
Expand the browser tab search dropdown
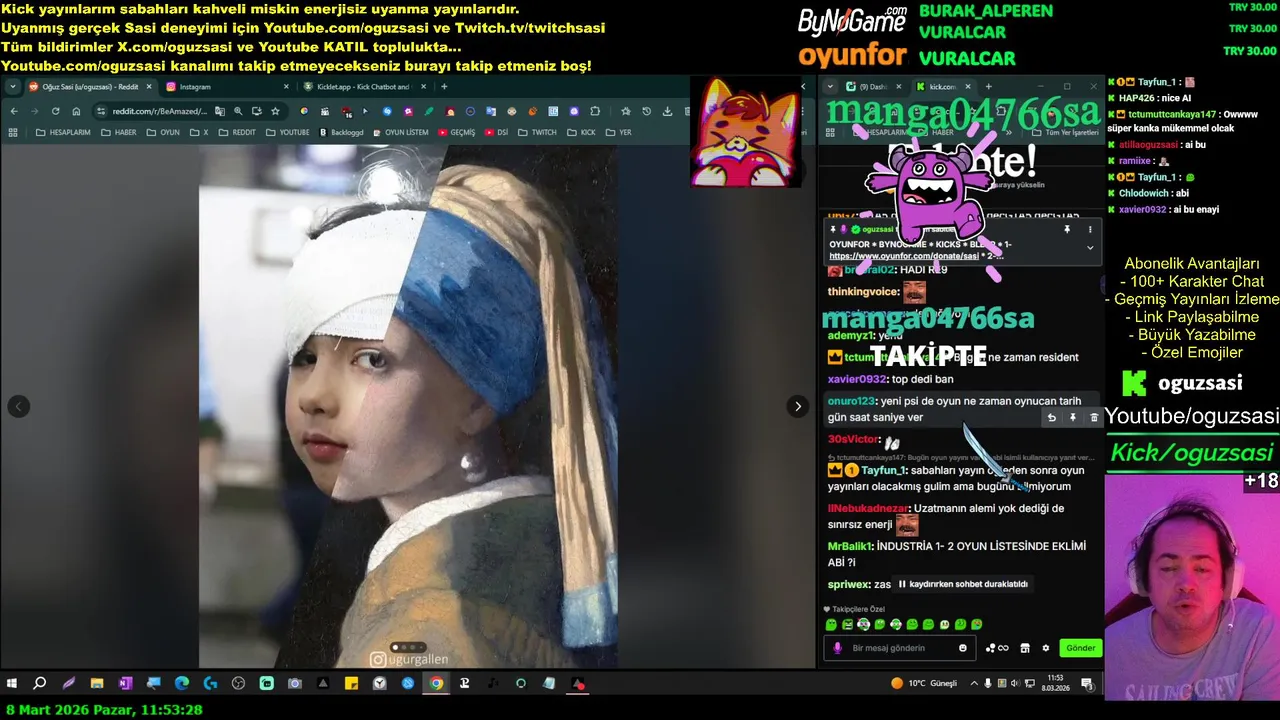(x=12, y=87)
